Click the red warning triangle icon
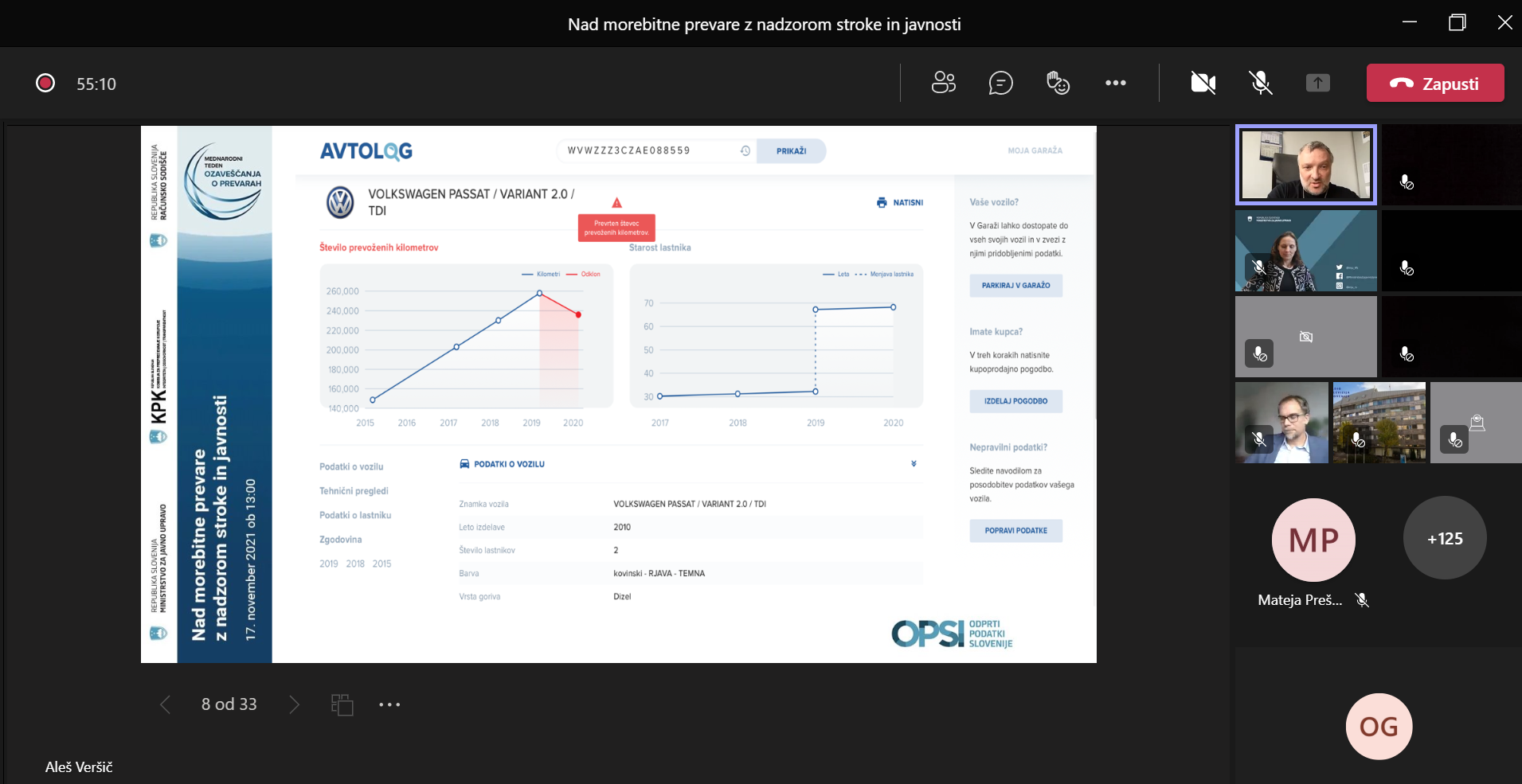Screen dimensions: 1522x784 point(616,203)
